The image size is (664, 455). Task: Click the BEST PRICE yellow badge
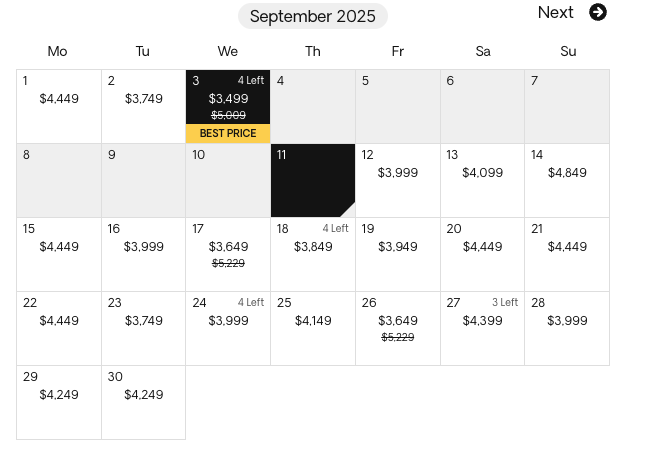click(x=228, y=133)
